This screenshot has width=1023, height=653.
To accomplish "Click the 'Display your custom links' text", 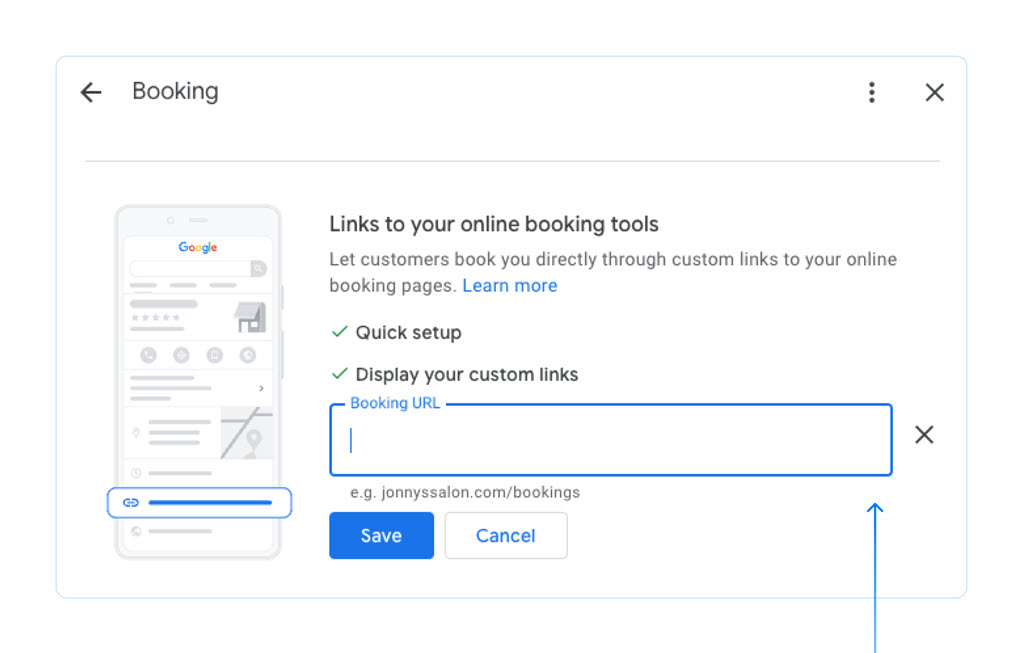I will [x=466, y=374].
